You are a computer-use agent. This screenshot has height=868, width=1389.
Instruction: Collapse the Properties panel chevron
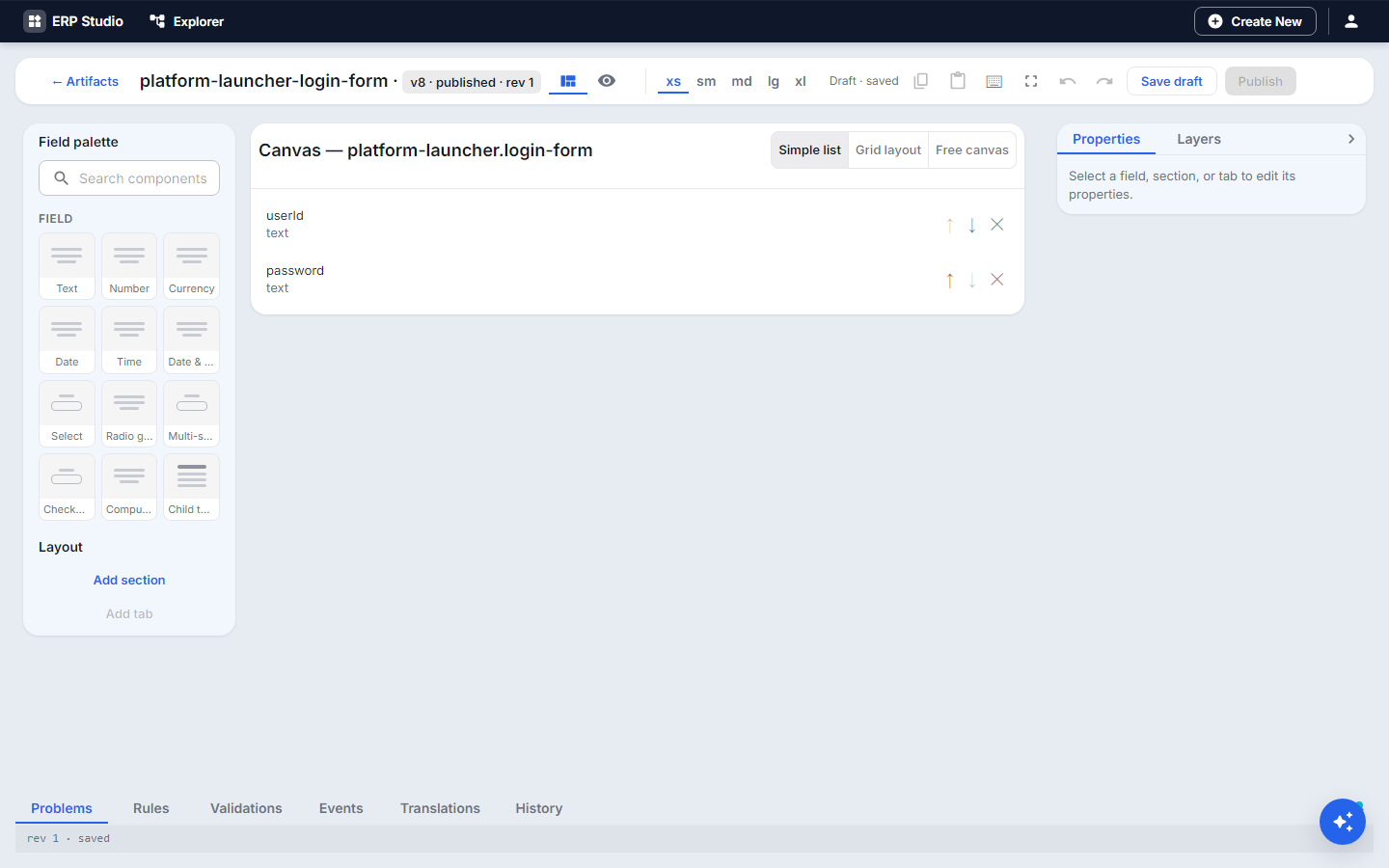click(x=1351, y=139)
